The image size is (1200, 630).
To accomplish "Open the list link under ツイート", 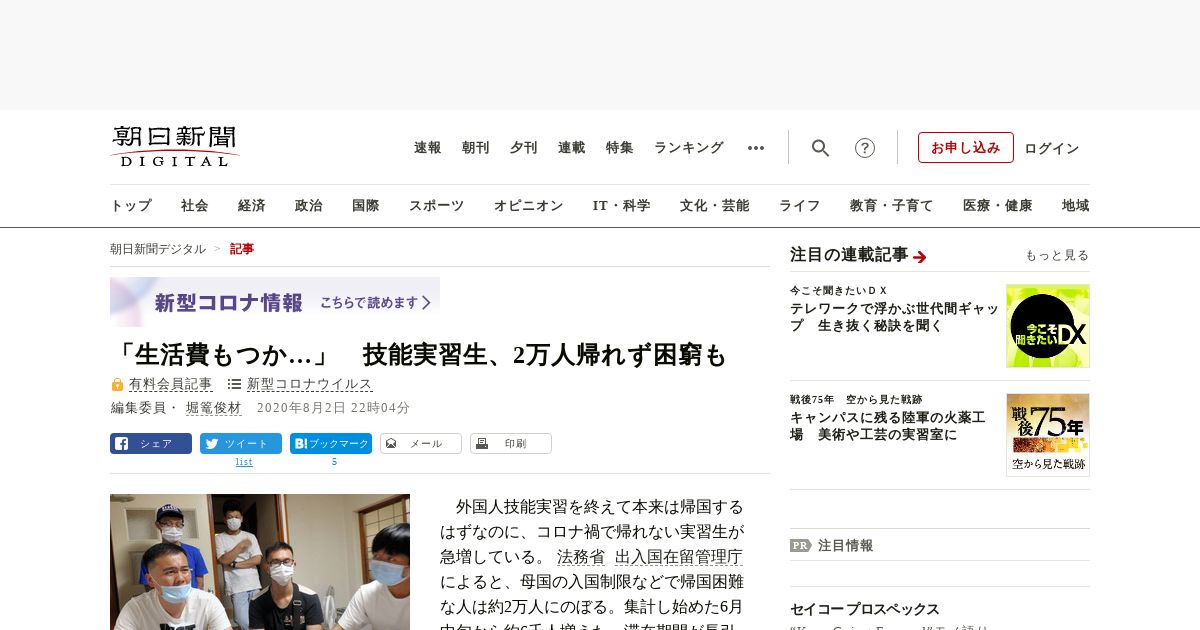I will pos(244,462).
